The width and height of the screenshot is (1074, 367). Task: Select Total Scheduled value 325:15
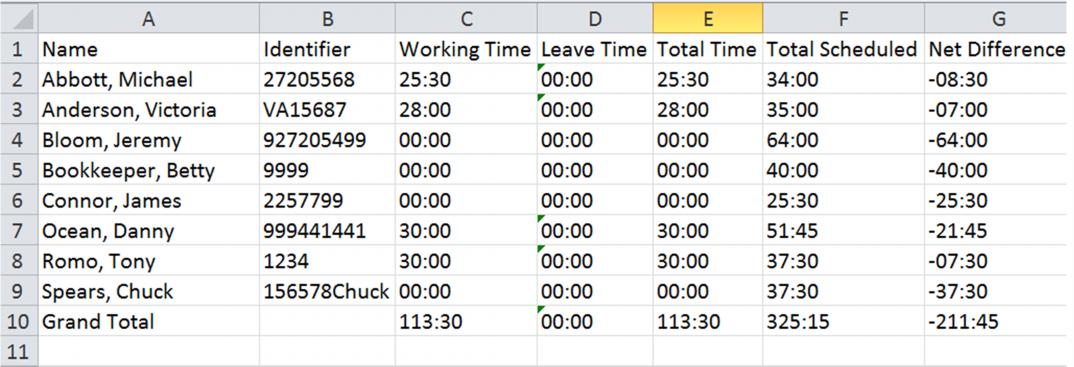(843, 320)
